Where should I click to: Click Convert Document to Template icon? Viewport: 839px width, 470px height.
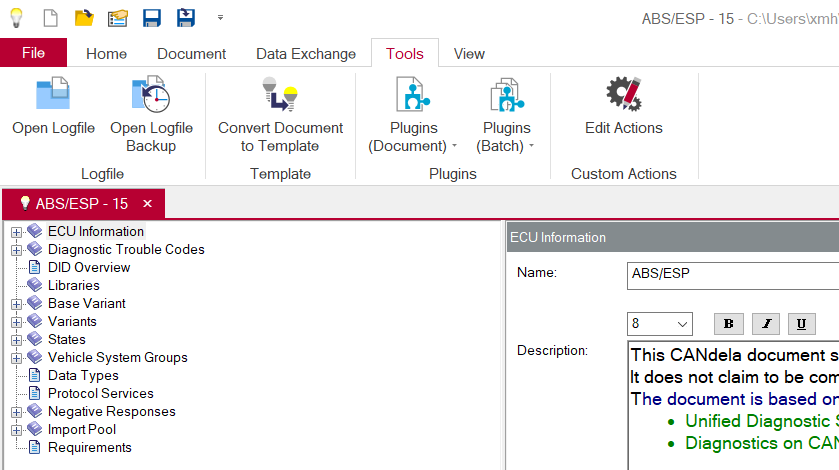280,94
